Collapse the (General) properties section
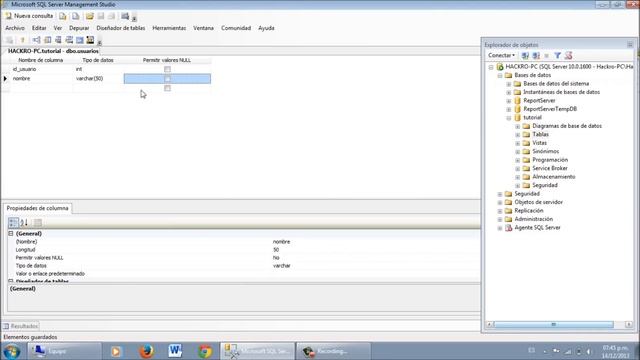This screenshot has height=360, width=640. (11, 233)
